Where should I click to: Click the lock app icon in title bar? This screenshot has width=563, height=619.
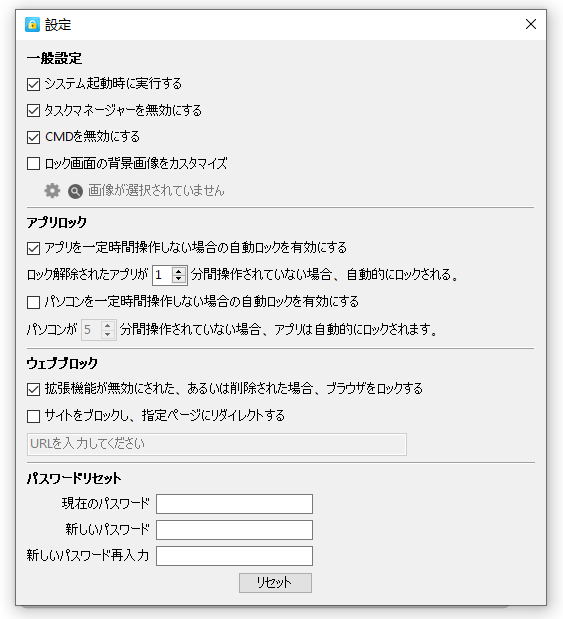click(32, 24)
